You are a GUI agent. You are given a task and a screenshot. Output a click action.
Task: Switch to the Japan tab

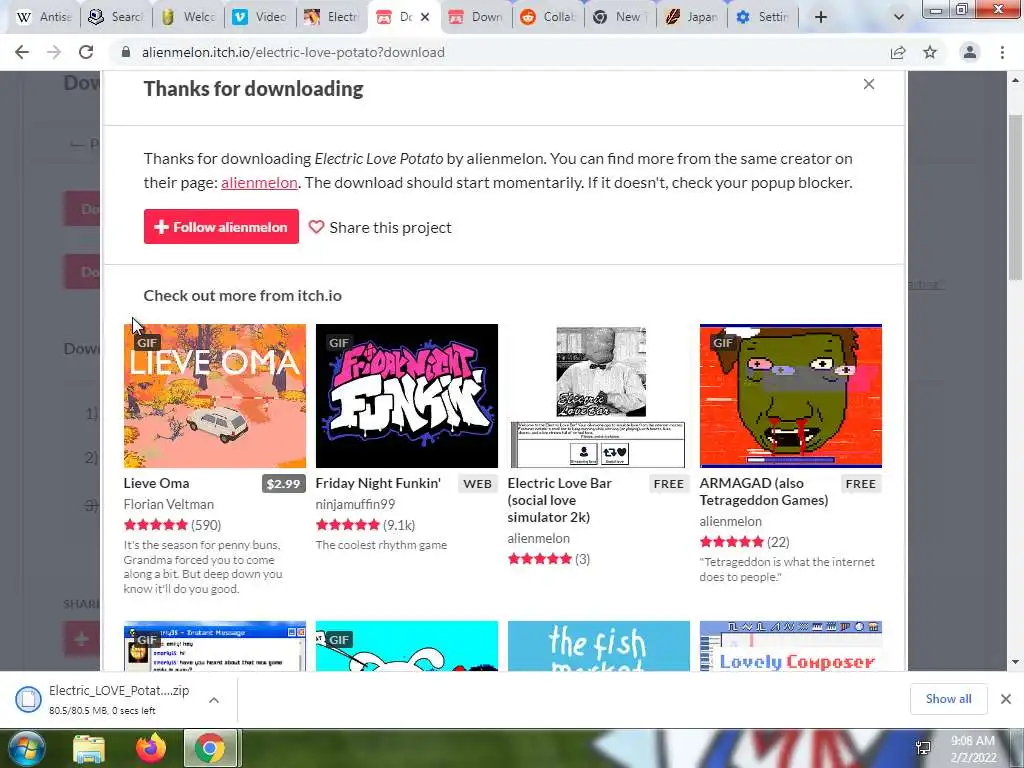tap(692, 17)
